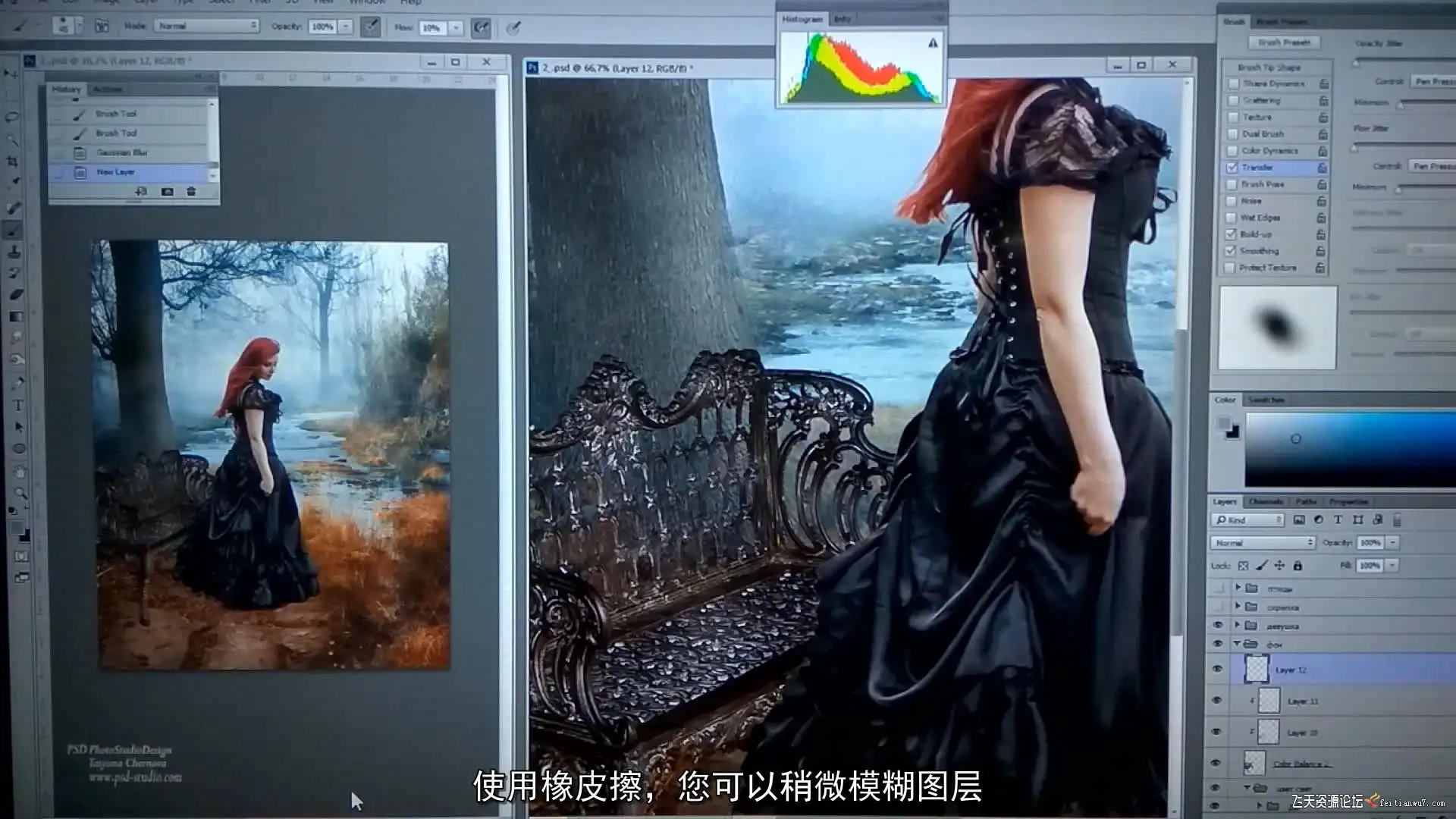1456x819 pixels.
Task: Select Brush Tip Shape option
Action: (1269, 67)
